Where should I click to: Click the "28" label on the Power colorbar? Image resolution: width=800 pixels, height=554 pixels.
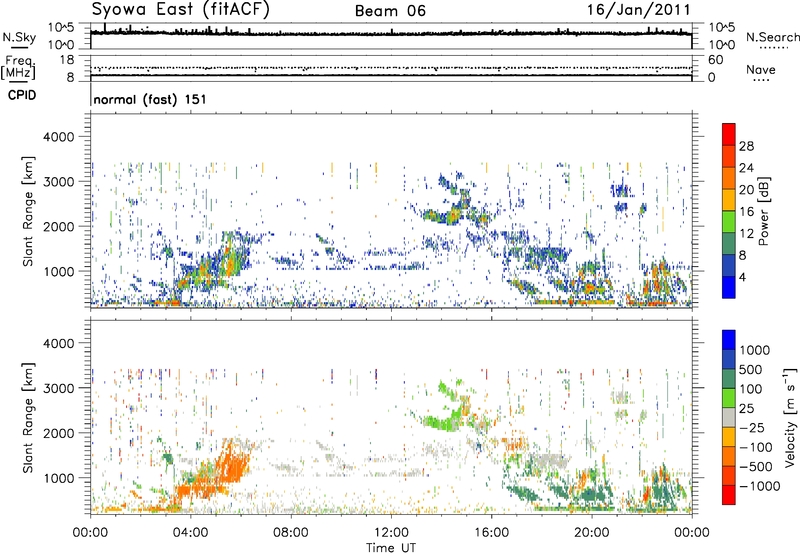(746, 146)
